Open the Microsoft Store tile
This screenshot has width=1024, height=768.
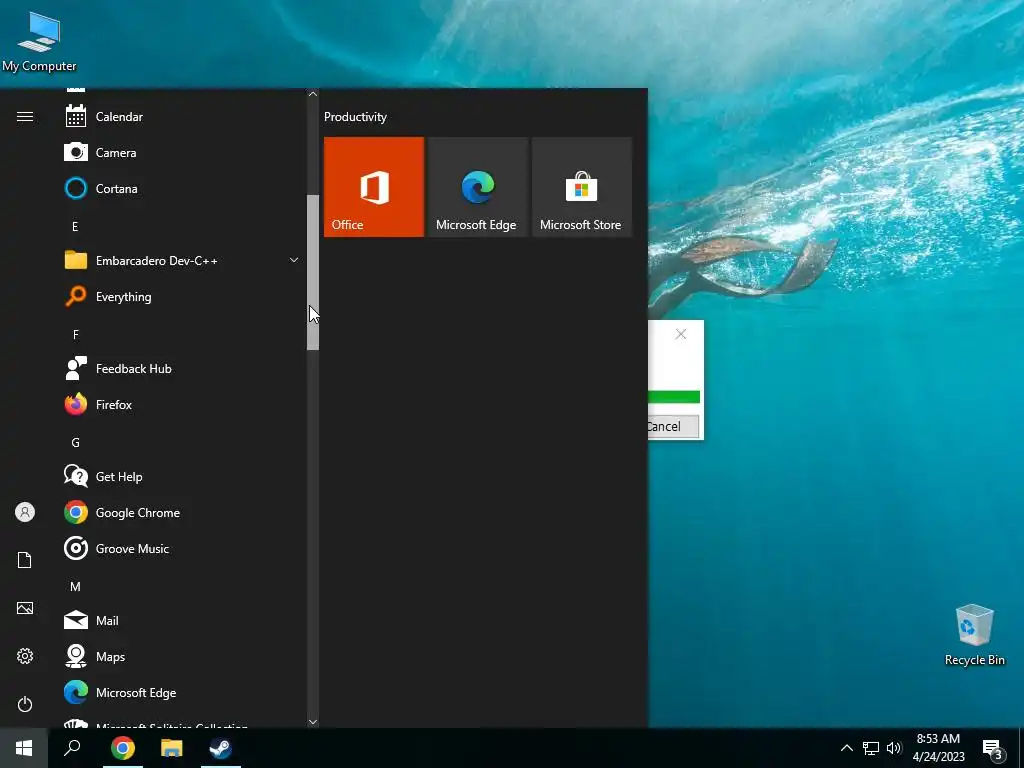[x=581, y=187]
